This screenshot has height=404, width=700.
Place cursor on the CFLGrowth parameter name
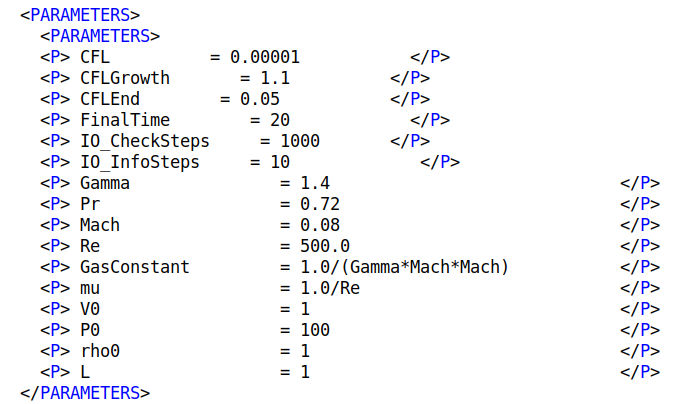(125, 78)
